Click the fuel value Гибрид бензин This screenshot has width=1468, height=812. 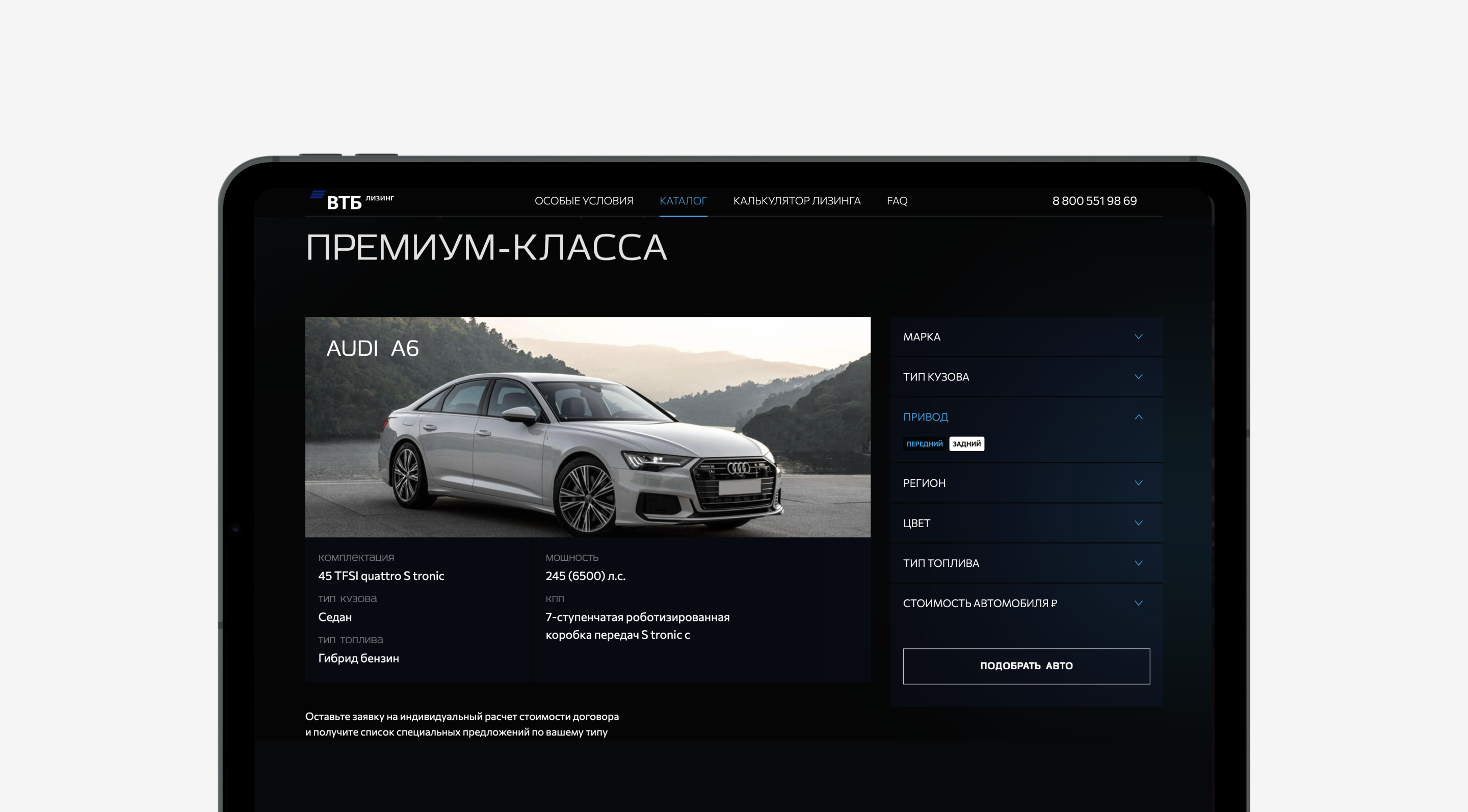pos(358,658)
